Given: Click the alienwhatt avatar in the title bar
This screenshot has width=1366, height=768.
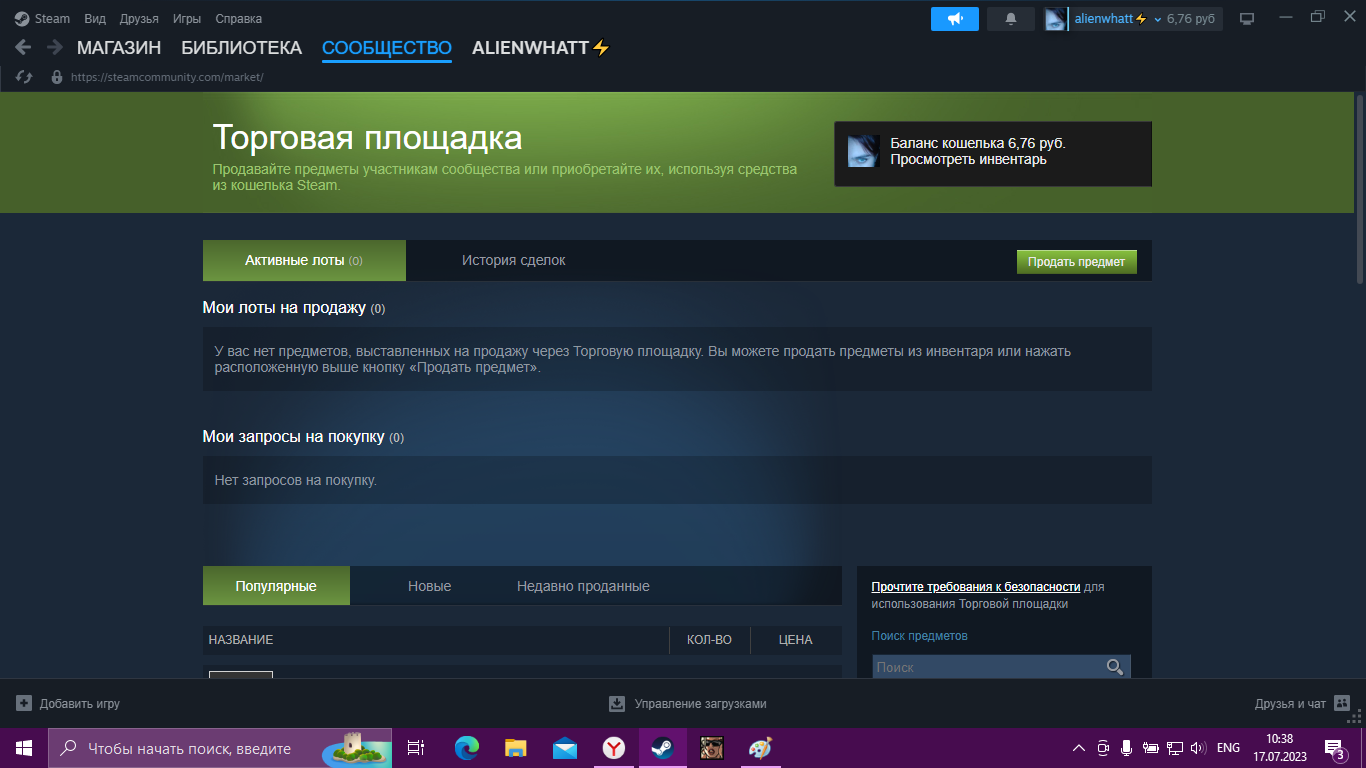Looking at the screenshot, I should 1056,19.
